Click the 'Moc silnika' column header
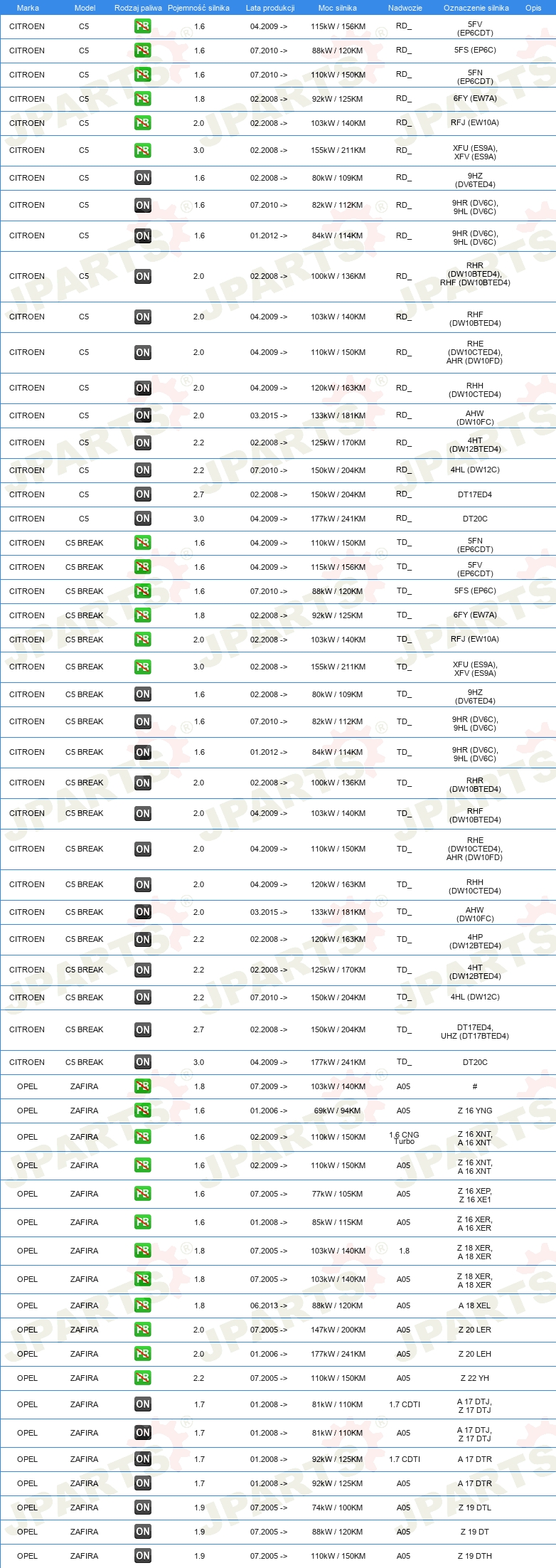 (338, 8)
